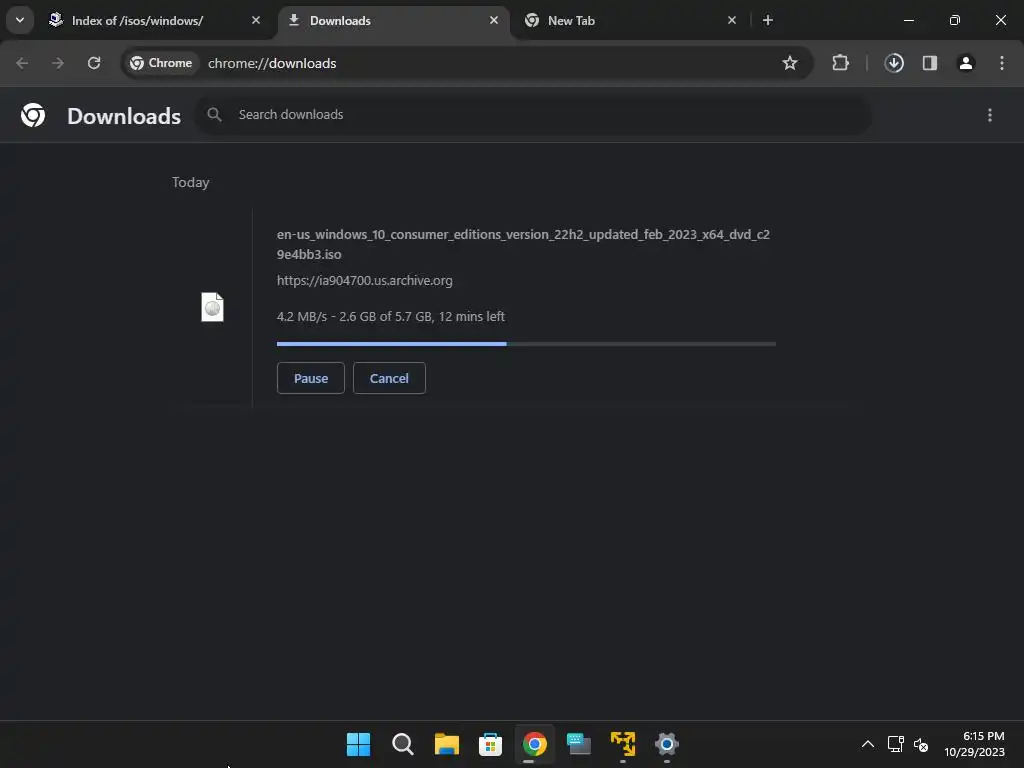
Task: Open the ia904700.us.archive.org source link
Action: [364, 281]
